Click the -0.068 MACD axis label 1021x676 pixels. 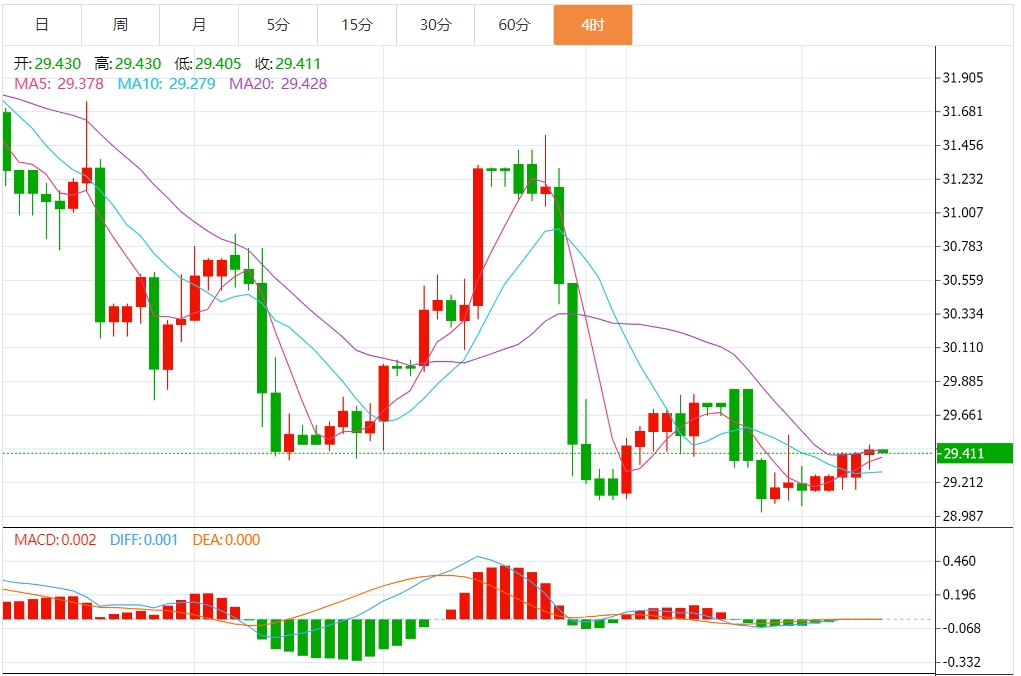point(962,628)
